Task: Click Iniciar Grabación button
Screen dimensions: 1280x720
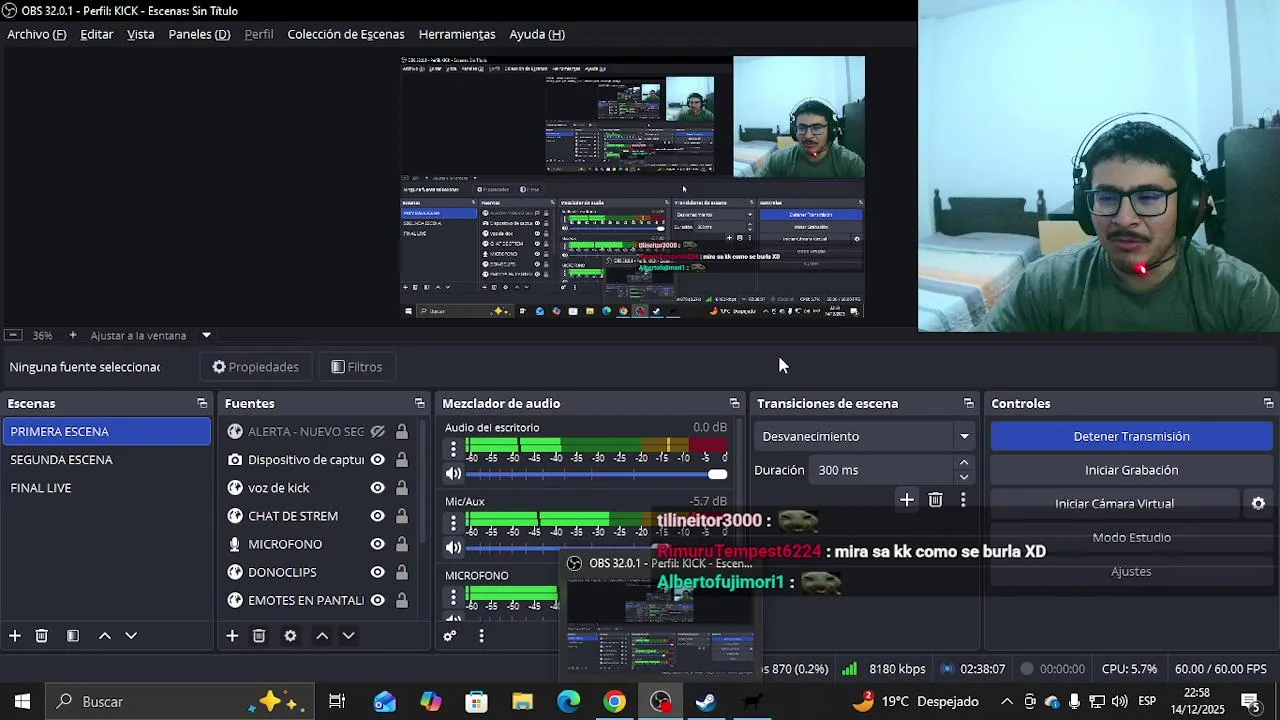Action: [x=1131, y=470]
